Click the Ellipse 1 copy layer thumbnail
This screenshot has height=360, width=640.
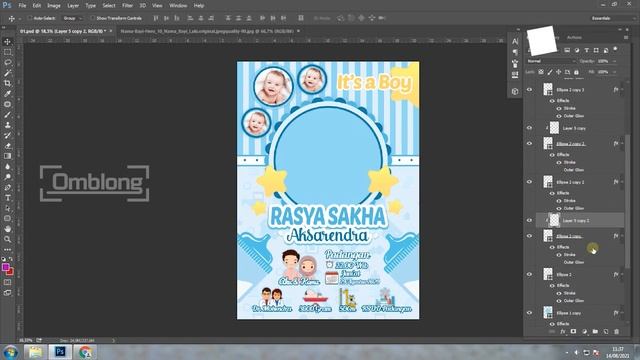click(548, 313)
